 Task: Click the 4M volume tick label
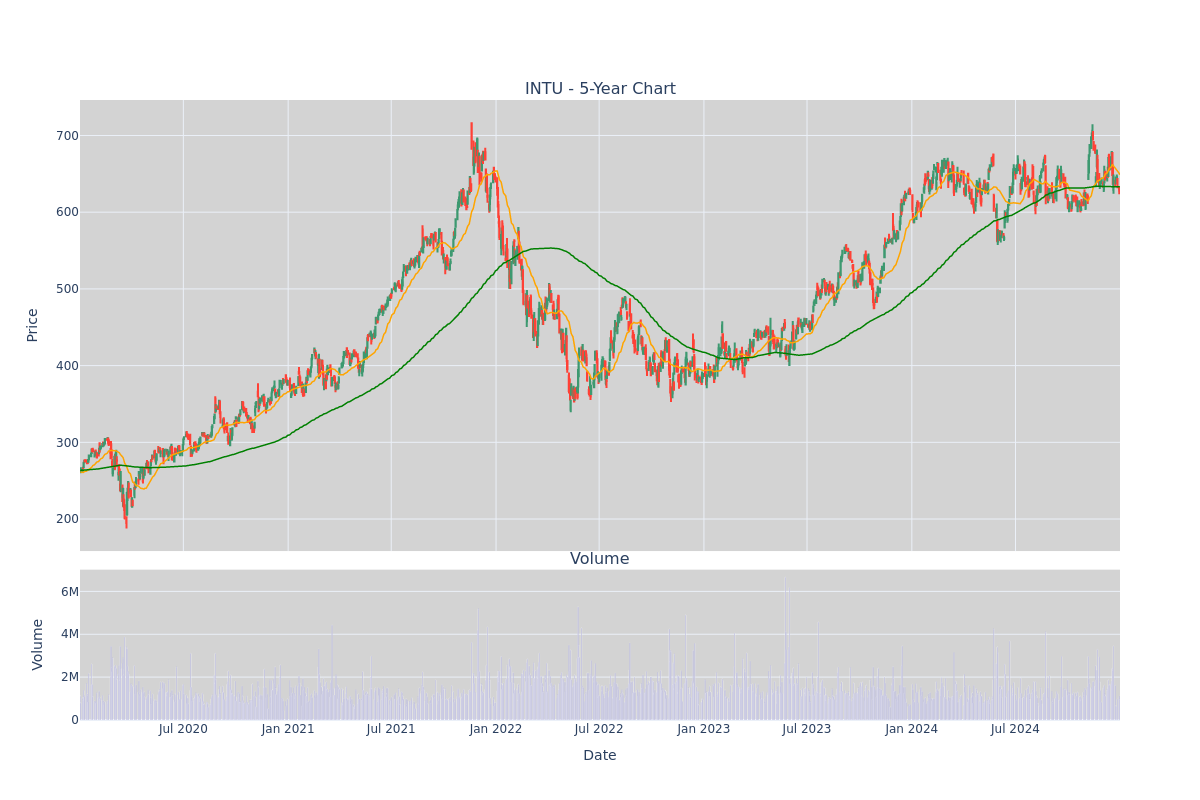70,634
